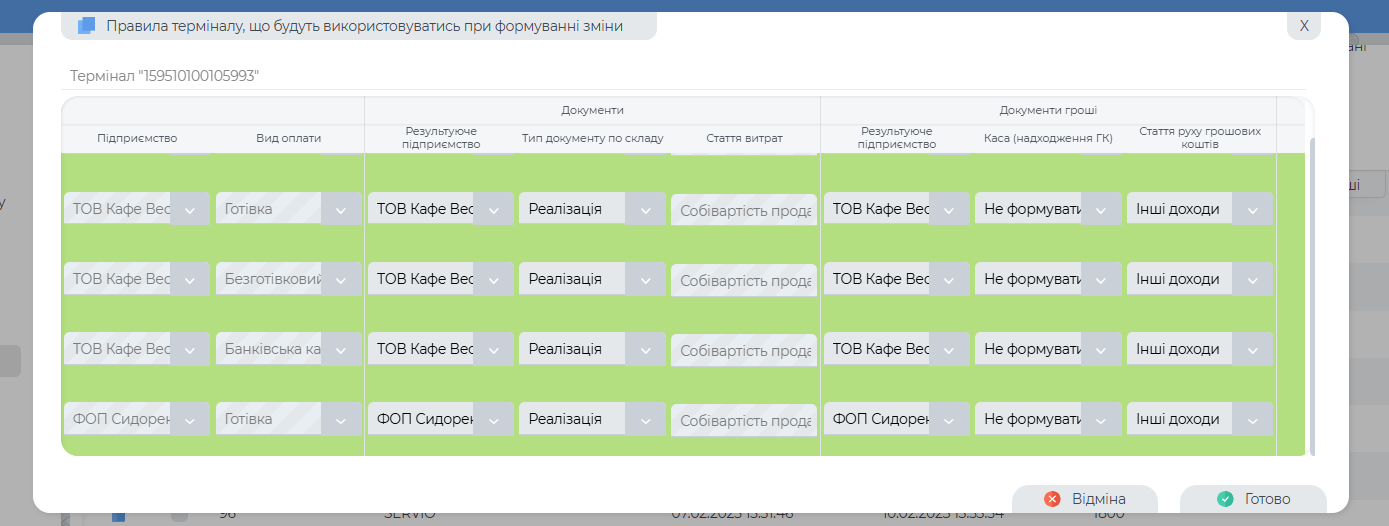Viewport: 1389px width, 526px height.
Task: Expand second row ТОВ Кафе money documents enterprise dropdown
Action: (949, 280)
